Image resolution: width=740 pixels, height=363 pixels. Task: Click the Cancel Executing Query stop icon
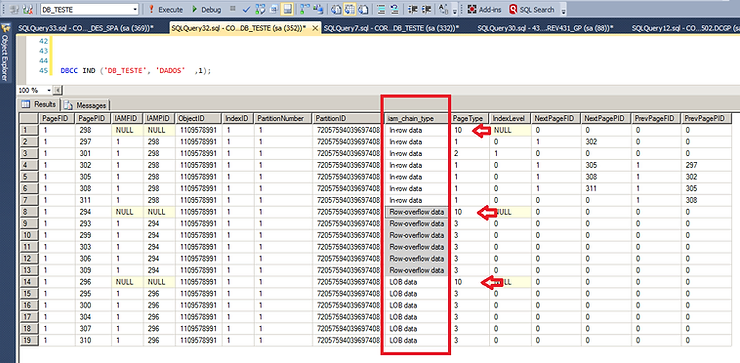(233, 8)
